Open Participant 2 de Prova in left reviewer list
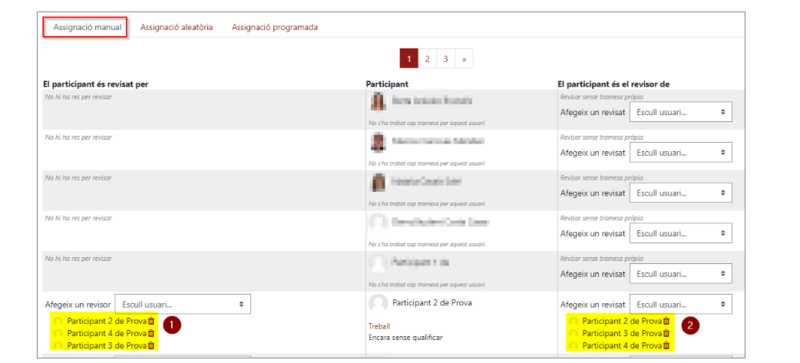800x363 pixels. pos(107,321)
